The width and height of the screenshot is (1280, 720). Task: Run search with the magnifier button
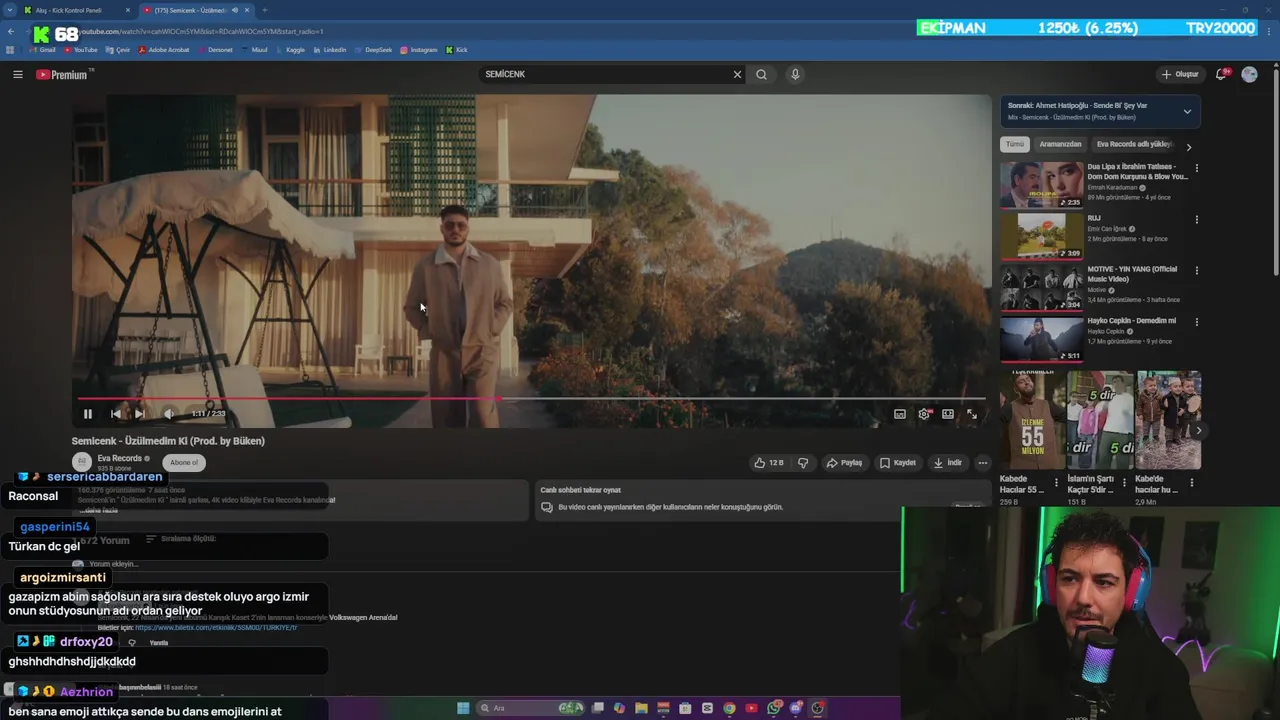click(x=761, y=74)
